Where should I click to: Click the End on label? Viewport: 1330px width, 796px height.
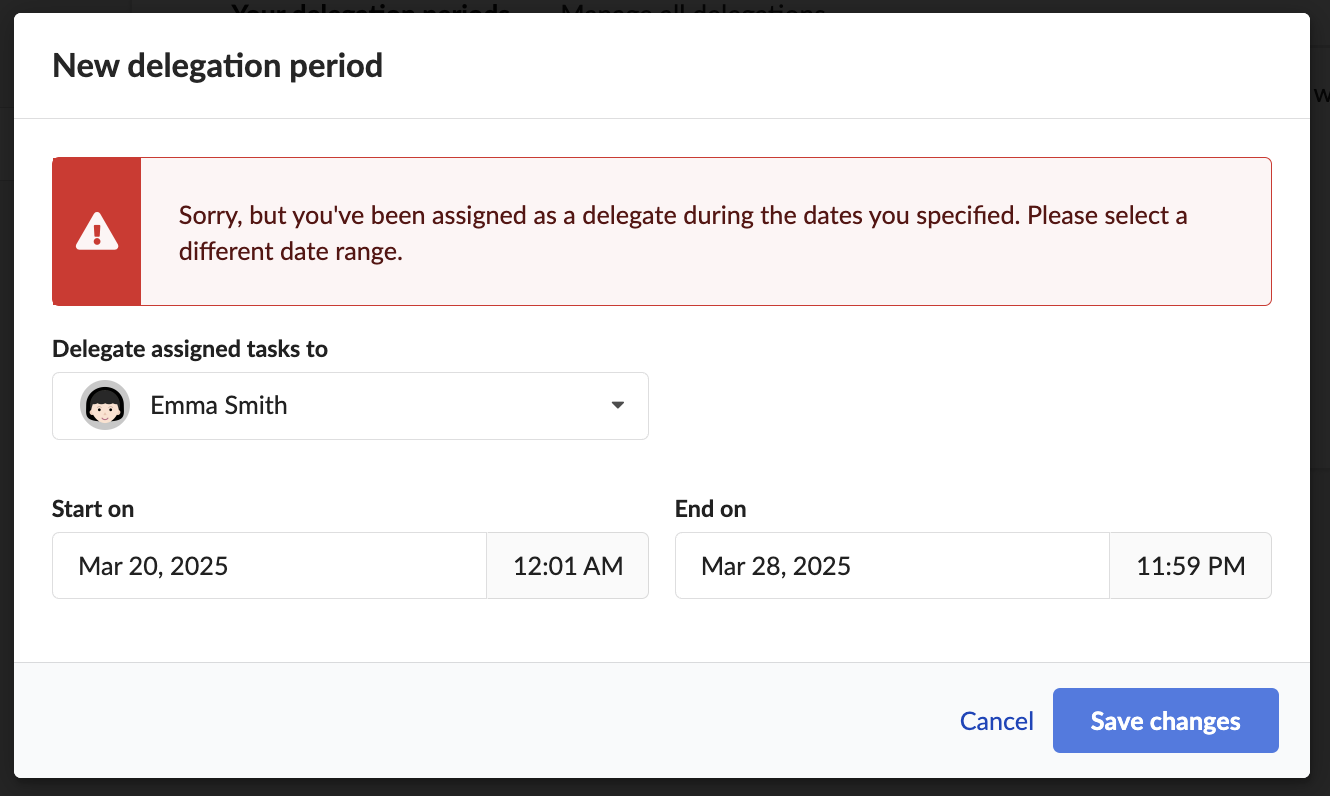(x=711, y=509)
